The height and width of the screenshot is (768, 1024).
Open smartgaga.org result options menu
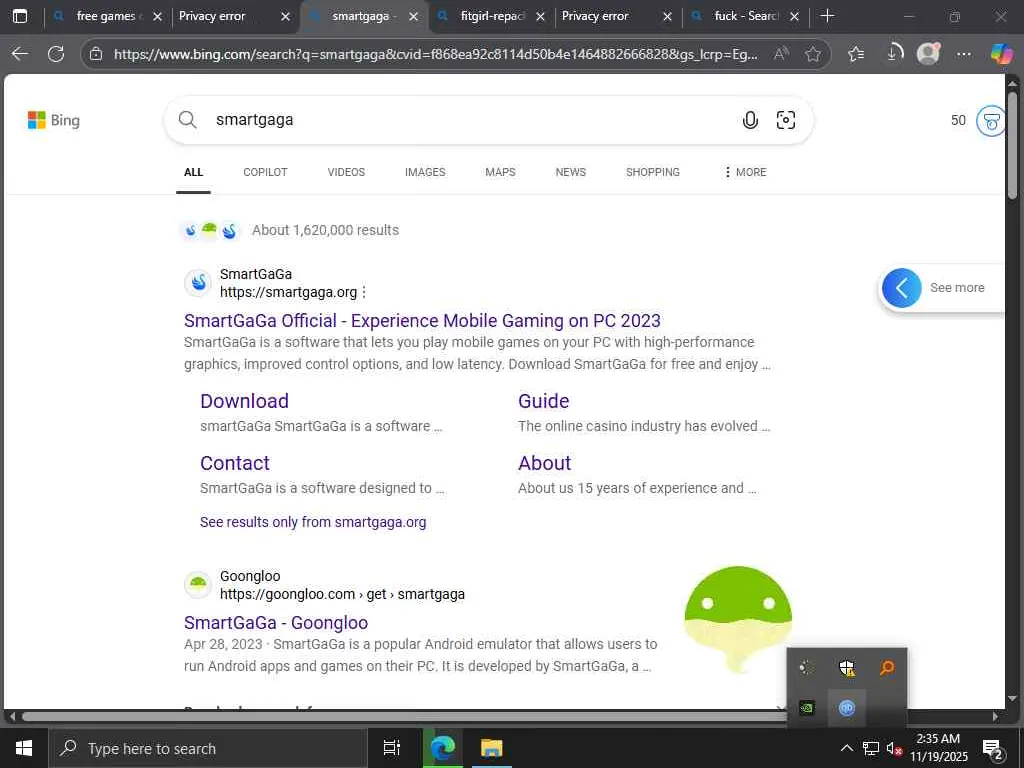pos(364,292)
